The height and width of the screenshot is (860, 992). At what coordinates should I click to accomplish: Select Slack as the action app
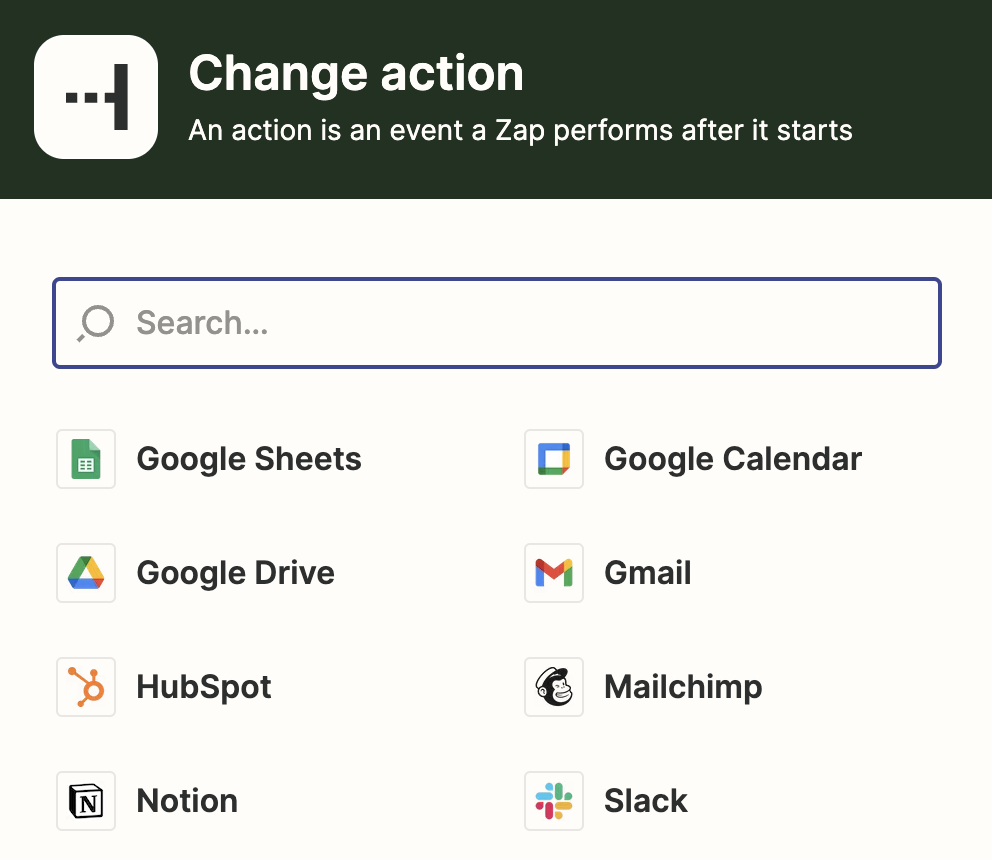tap(645, 800)
